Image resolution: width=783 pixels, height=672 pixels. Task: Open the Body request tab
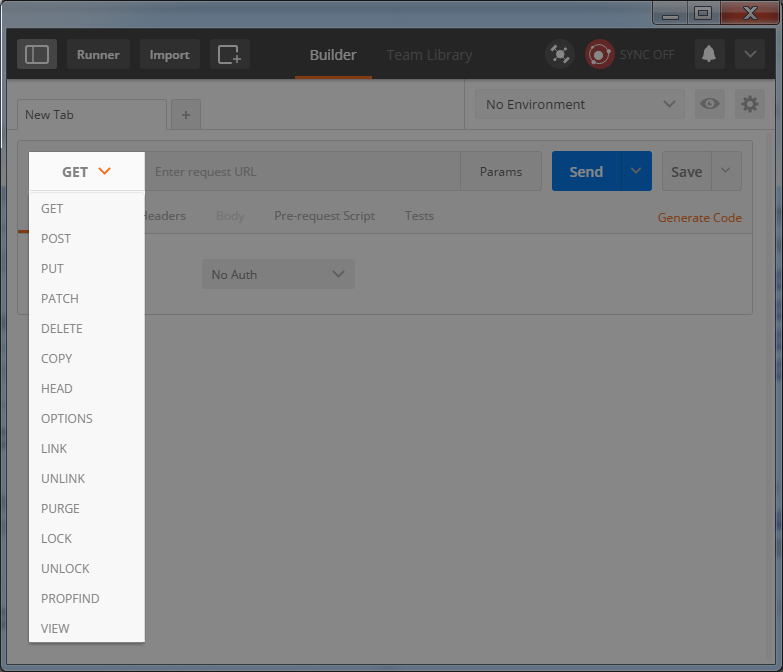(x=230, y=216)
